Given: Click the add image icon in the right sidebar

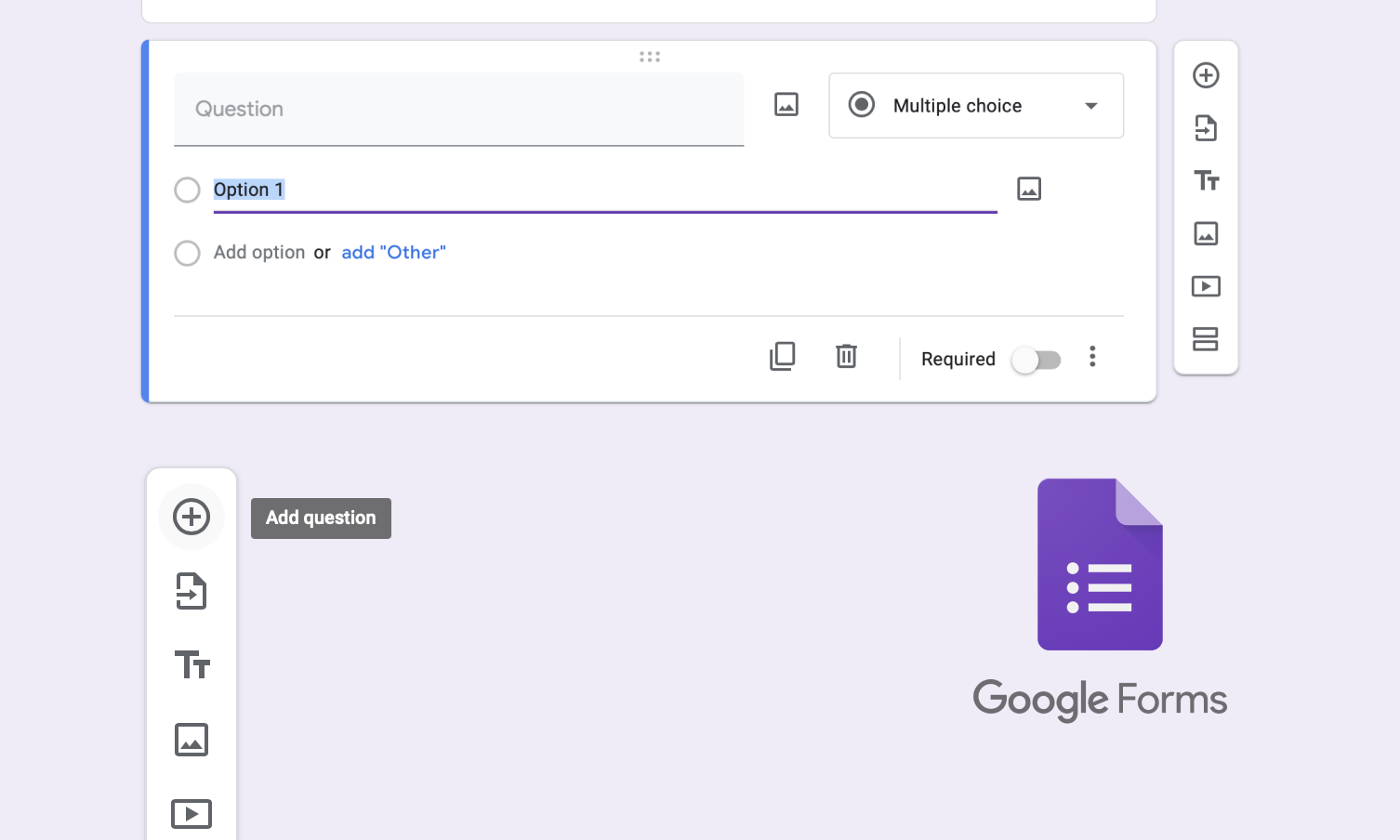Looking at the screenshot, I should tap(1206, 233).
